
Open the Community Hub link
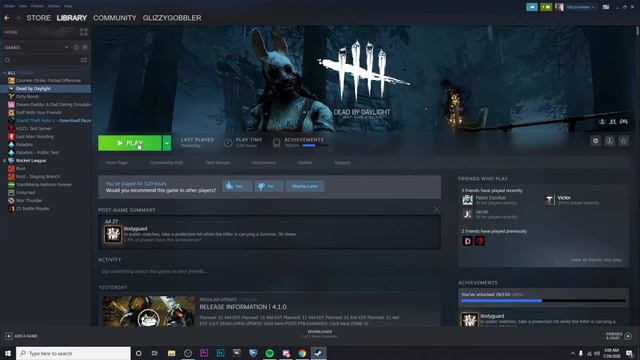[x=166, y=162]
